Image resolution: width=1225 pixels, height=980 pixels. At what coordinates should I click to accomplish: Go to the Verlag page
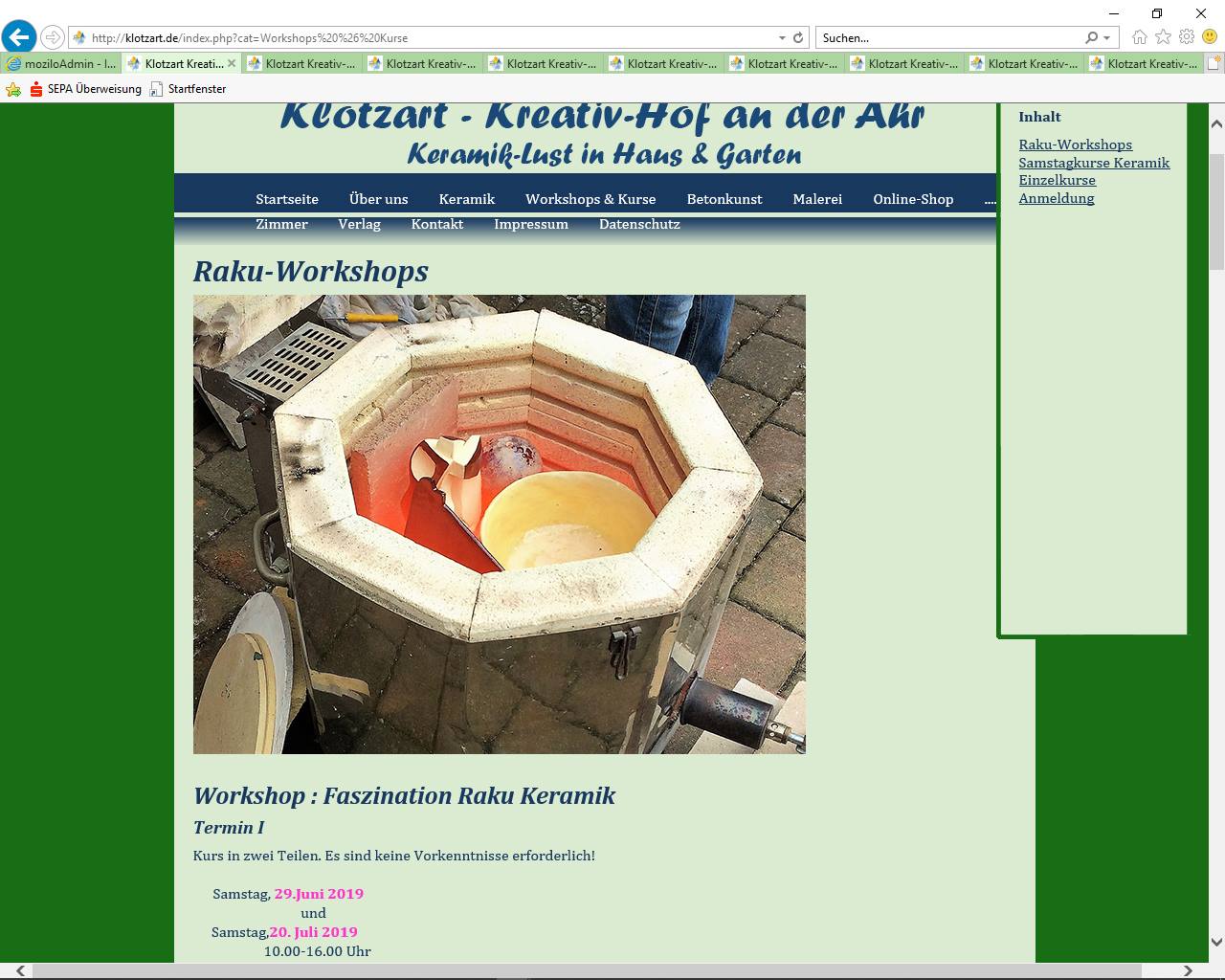pos(359,224)
